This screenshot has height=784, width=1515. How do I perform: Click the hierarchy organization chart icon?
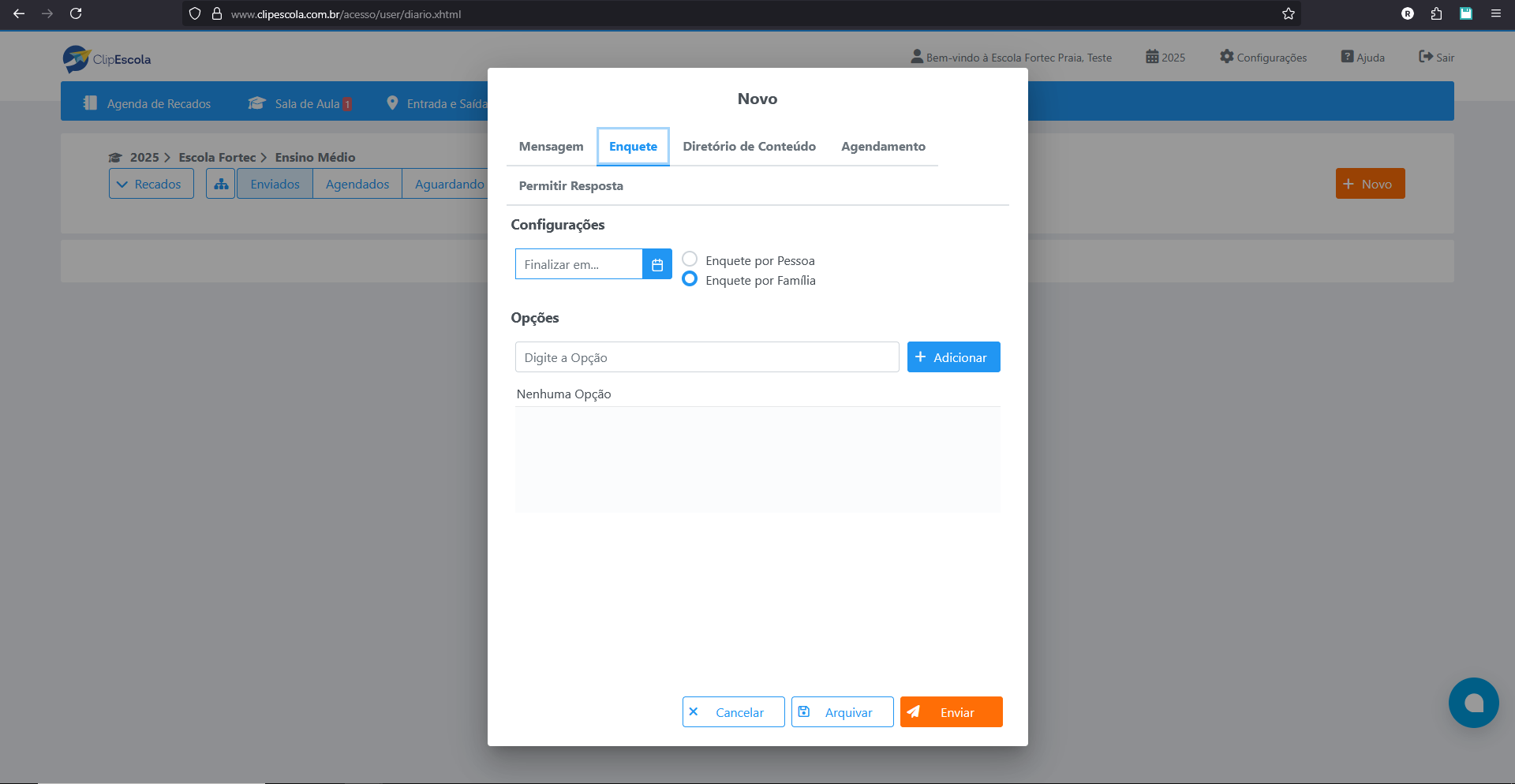click(221, 184)
